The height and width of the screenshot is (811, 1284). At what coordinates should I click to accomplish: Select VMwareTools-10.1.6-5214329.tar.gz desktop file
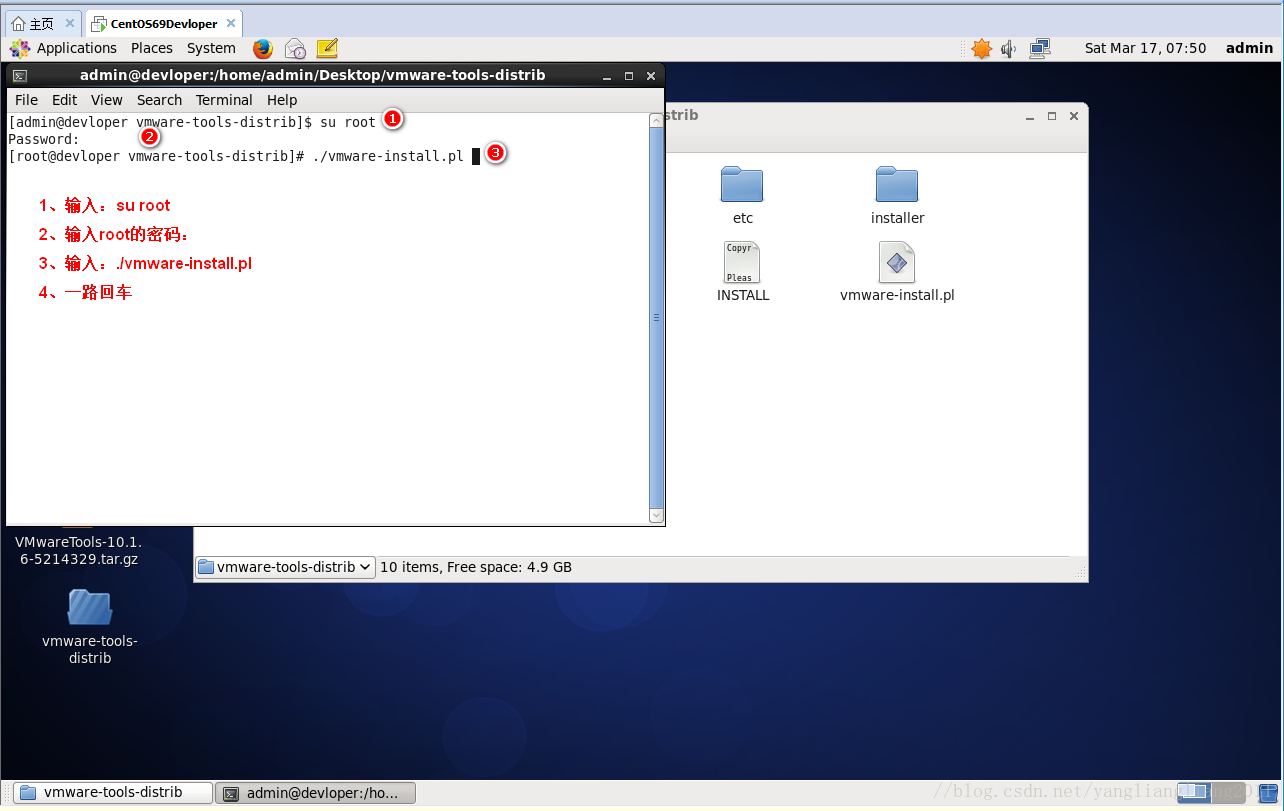click(x=78, y=549)
